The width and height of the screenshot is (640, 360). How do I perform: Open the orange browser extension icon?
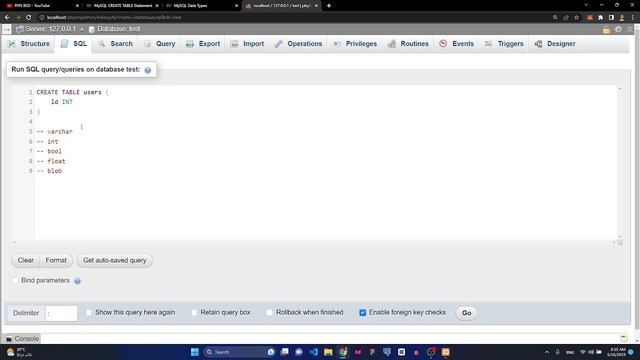[x=589, y=18]
